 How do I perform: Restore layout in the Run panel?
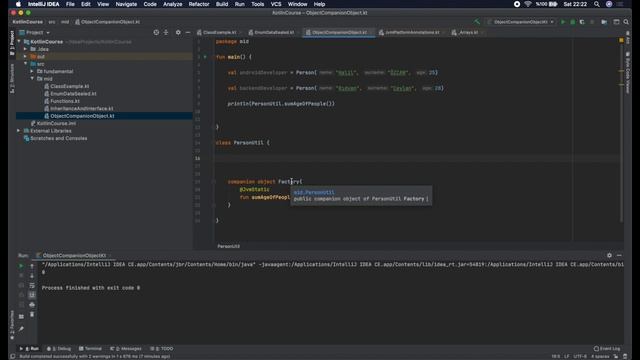(x=21, y=316)
